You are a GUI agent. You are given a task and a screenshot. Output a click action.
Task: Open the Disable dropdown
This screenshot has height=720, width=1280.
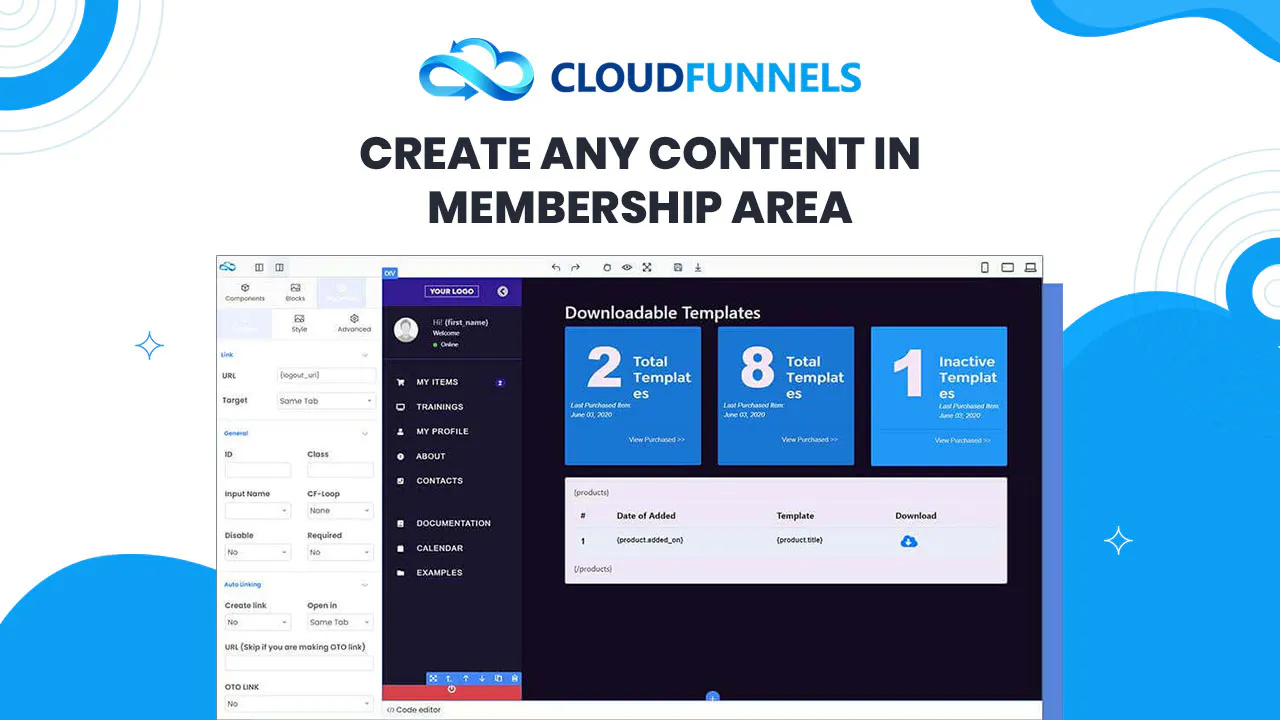click(x=258, y=552)
